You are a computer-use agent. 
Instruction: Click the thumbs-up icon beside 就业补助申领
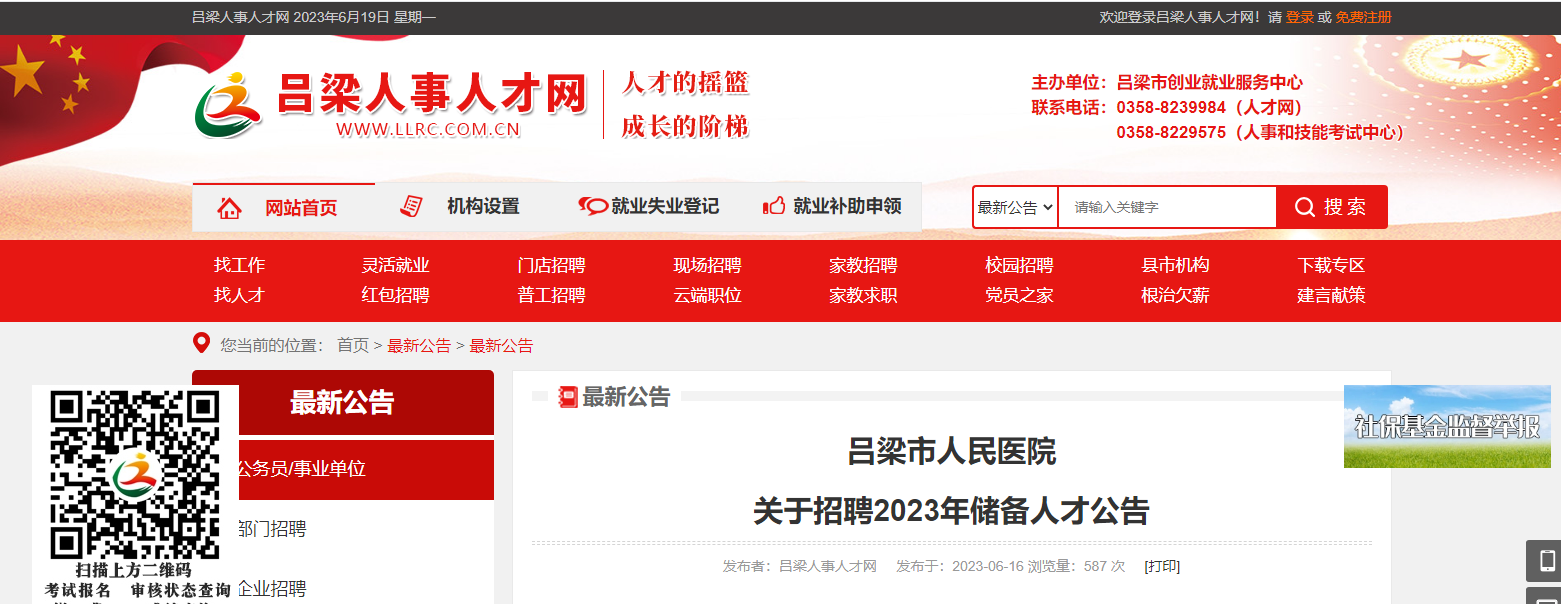774,206
